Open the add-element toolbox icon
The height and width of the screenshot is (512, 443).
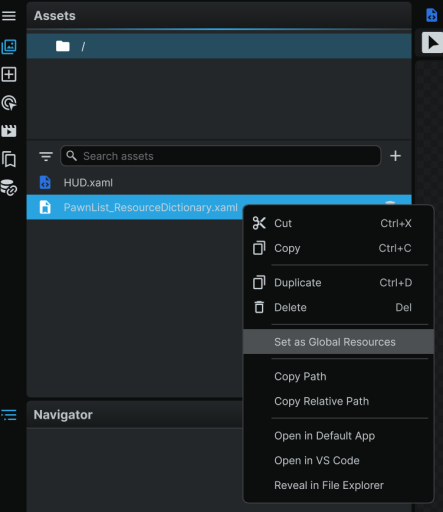(x=9, y=74)
